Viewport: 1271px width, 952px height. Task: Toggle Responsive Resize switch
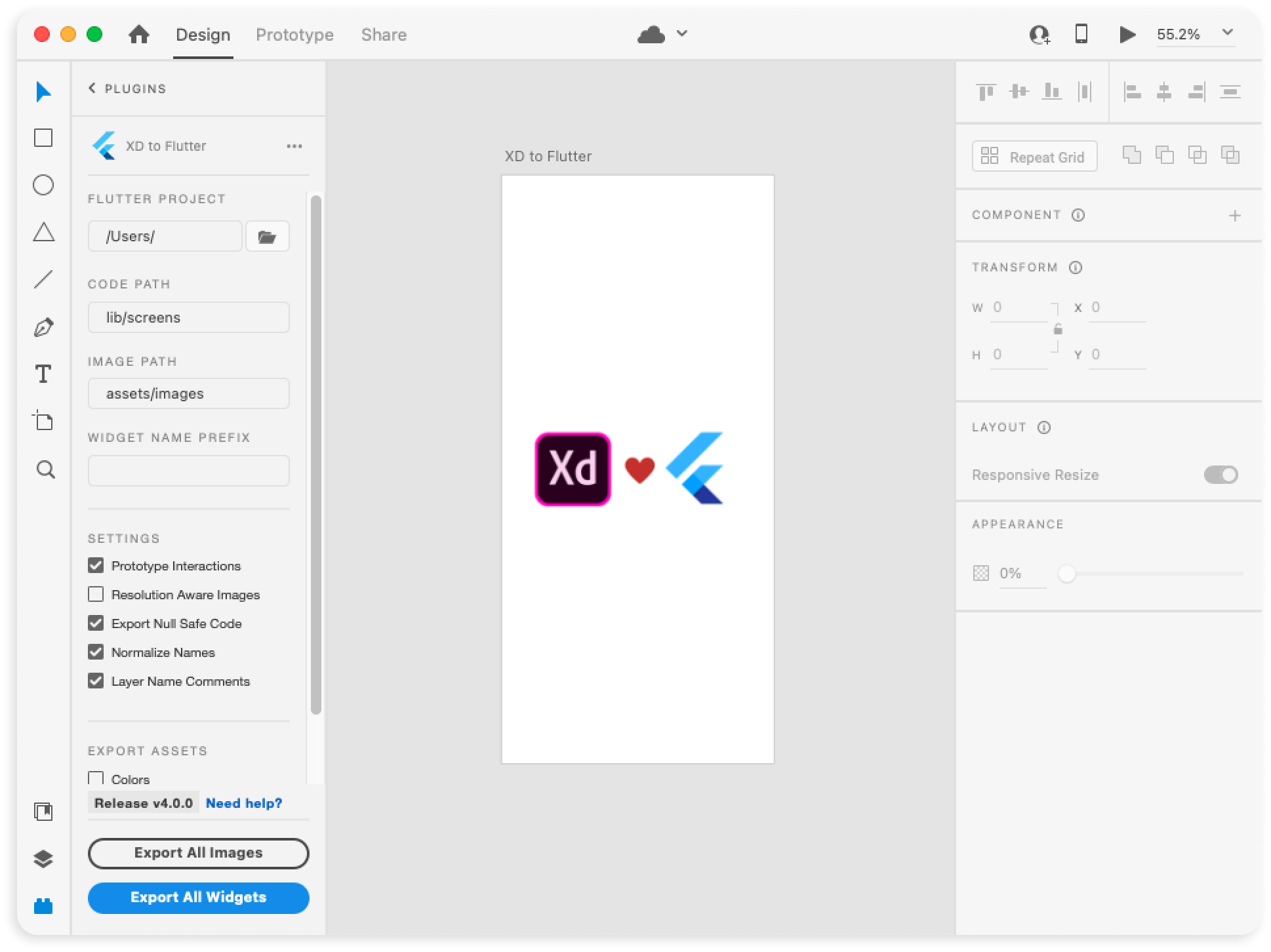[x=1221, y=475]
